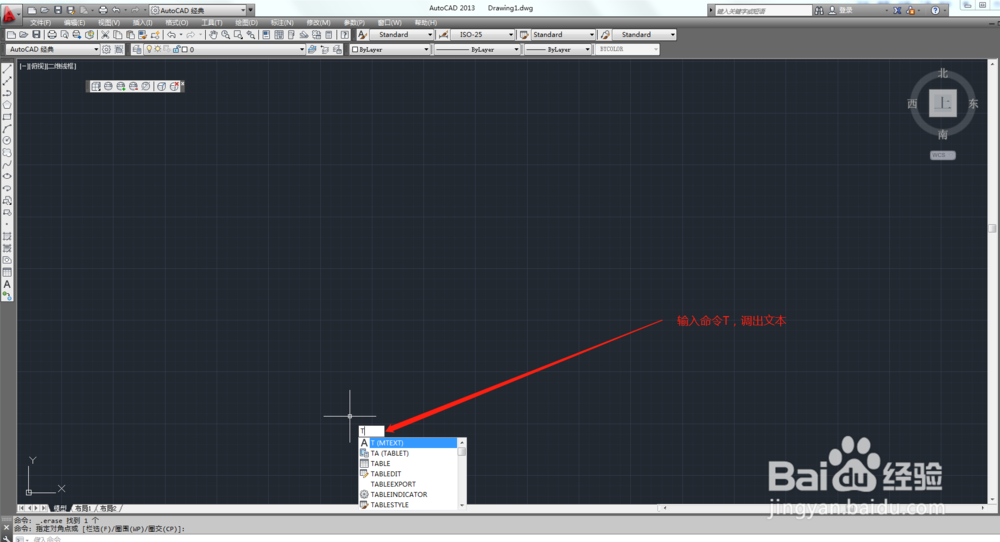Select the Arc drawing tool
Image resolution: width=1000 pixels, height=542 pixels.
pos(7,129)
